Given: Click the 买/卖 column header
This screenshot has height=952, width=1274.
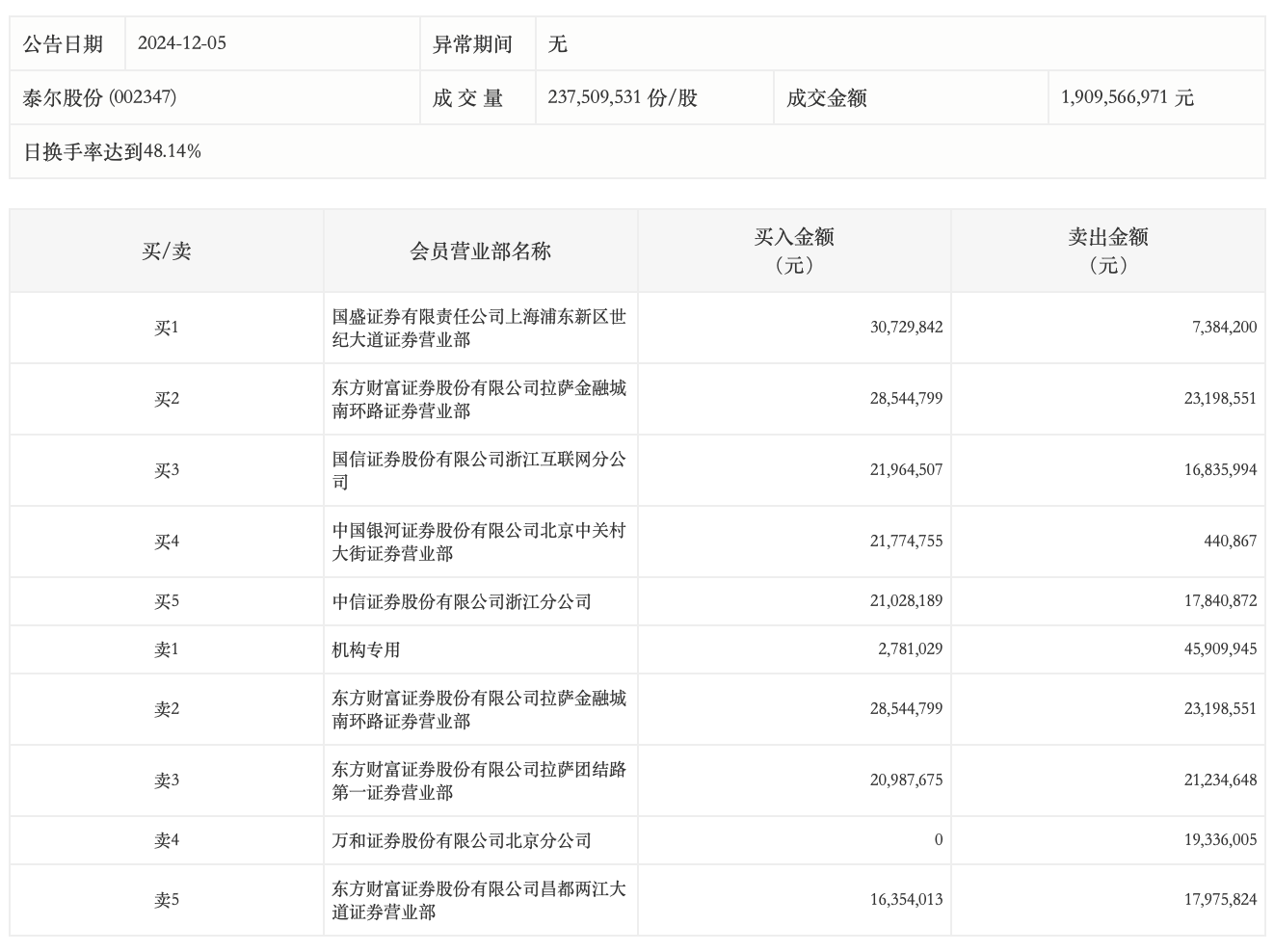Looking at the screenshot, I should click(167, 251).
